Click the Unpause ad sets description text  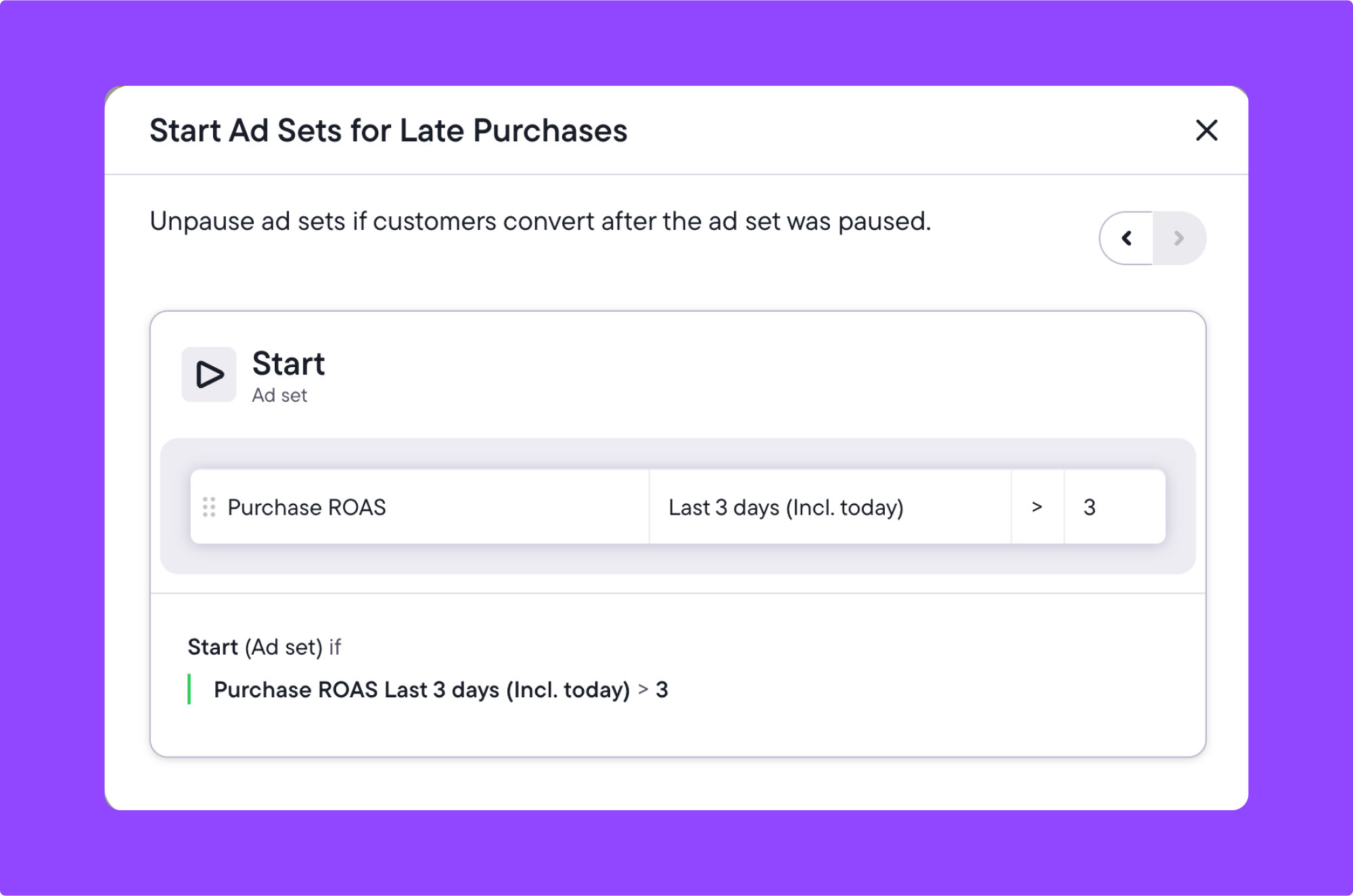[x=541, y=222]
